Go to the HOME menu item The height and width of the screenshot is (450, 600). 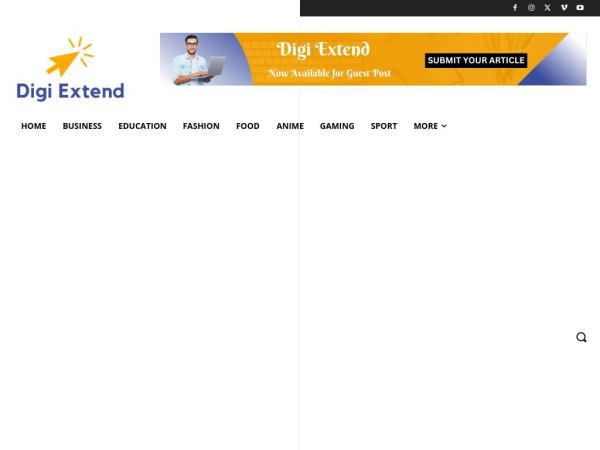pos(34,126)
